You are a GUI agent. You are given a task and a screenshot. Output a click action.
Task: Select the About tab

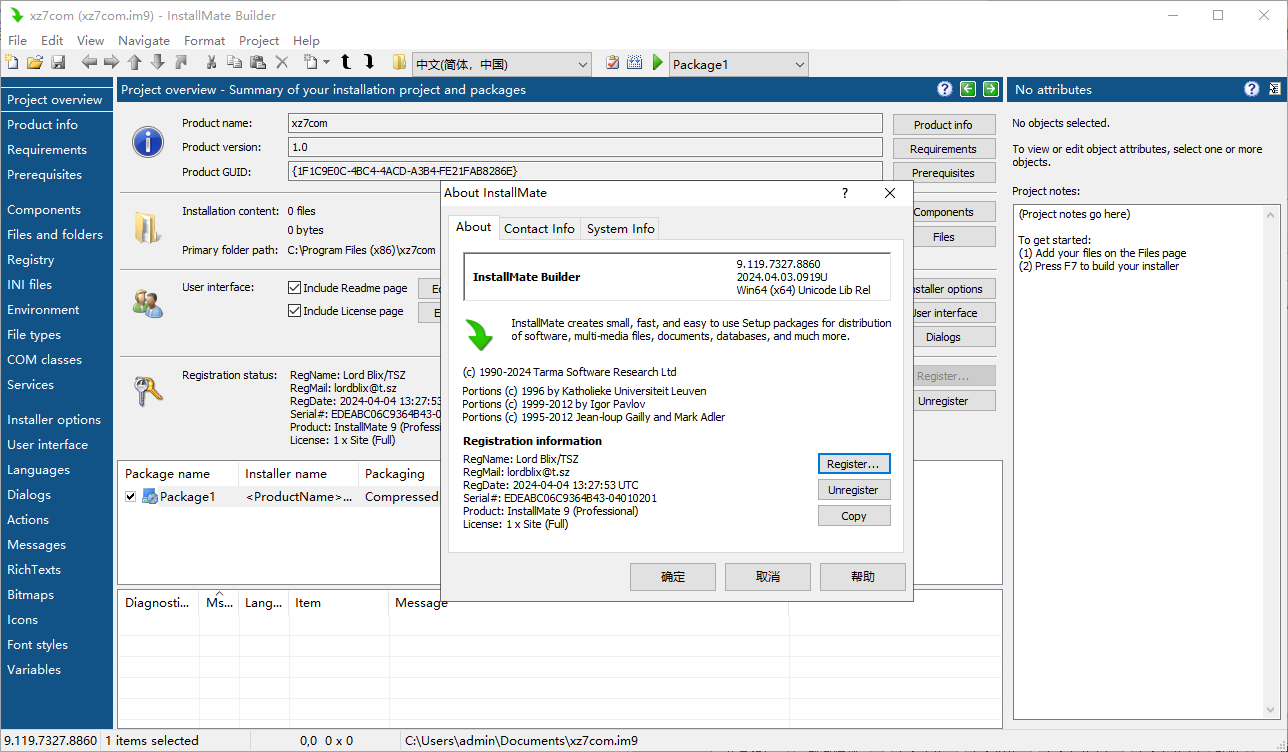(x=473, y=227)
